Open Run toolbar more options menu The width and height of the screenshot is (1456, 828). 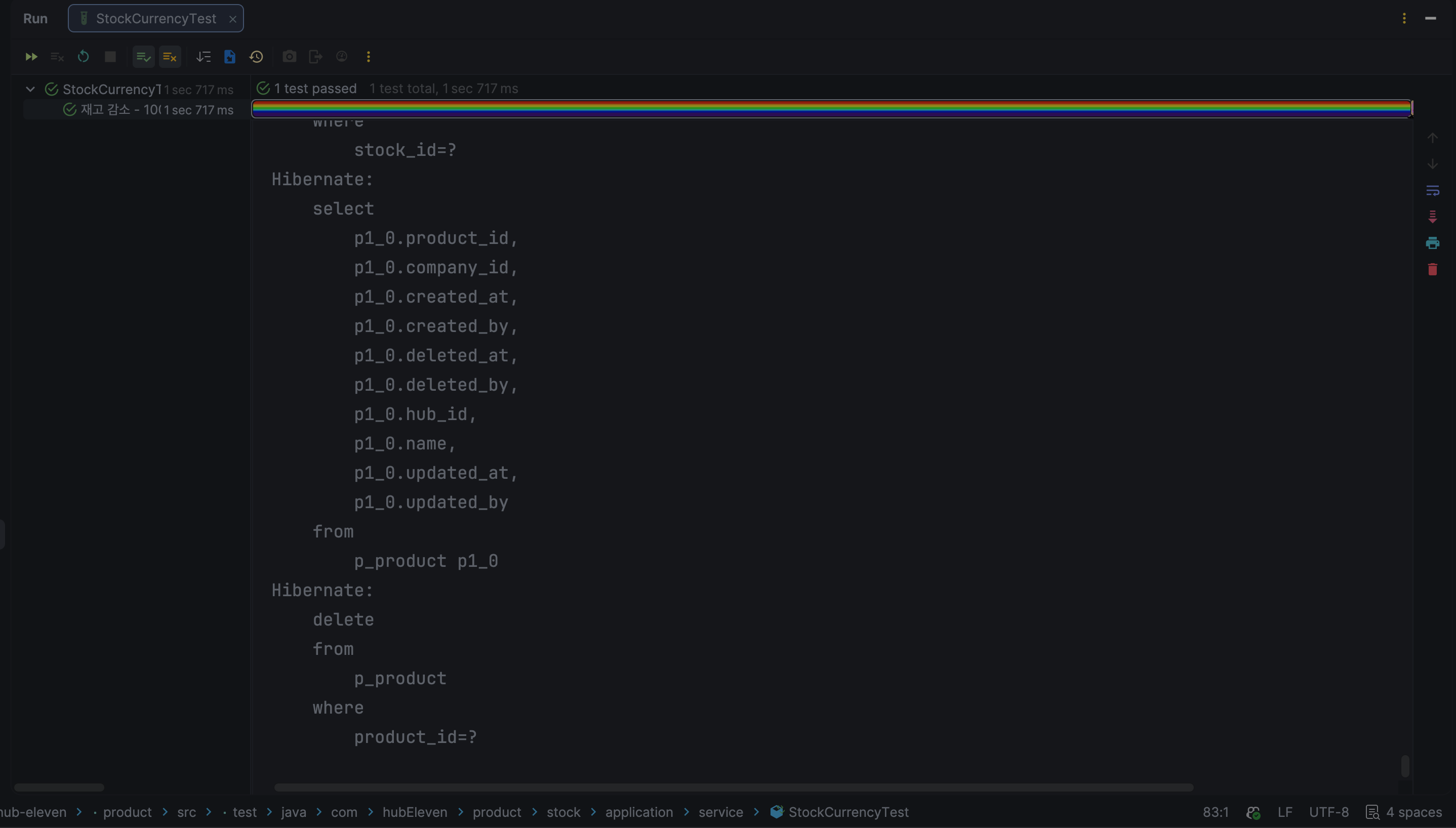369,57
